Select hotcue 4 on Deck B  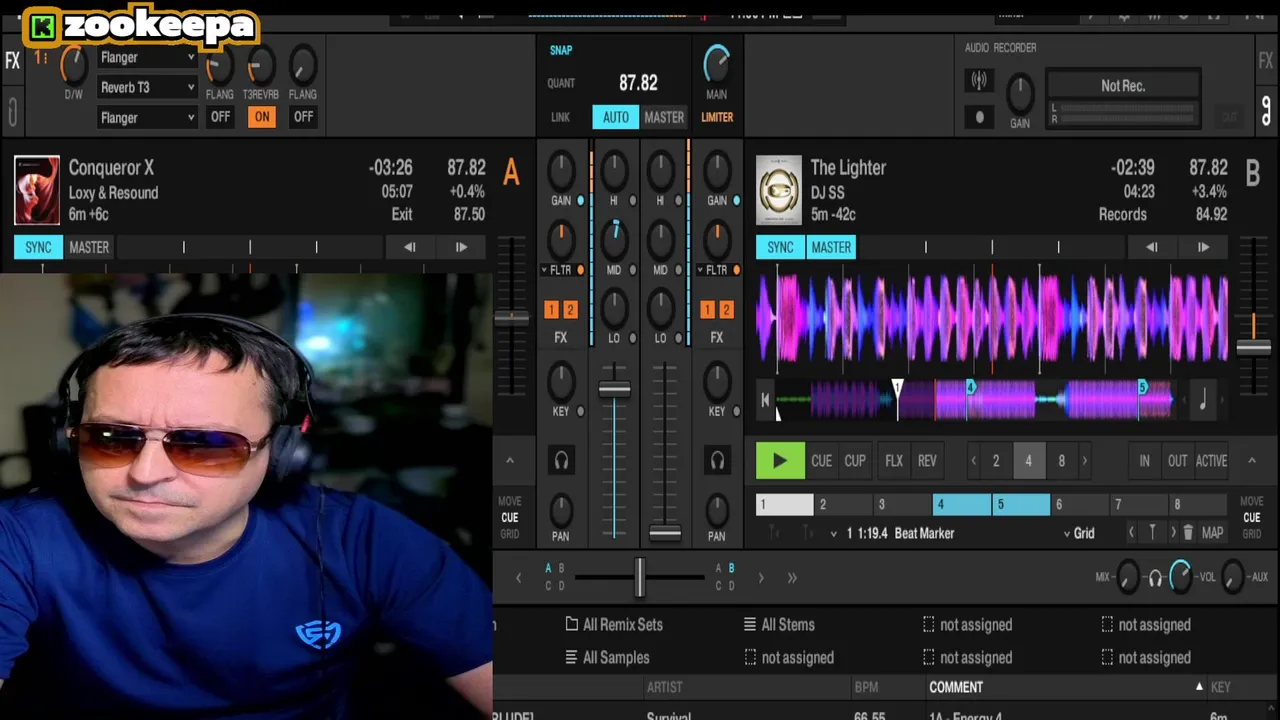(962, 505)
